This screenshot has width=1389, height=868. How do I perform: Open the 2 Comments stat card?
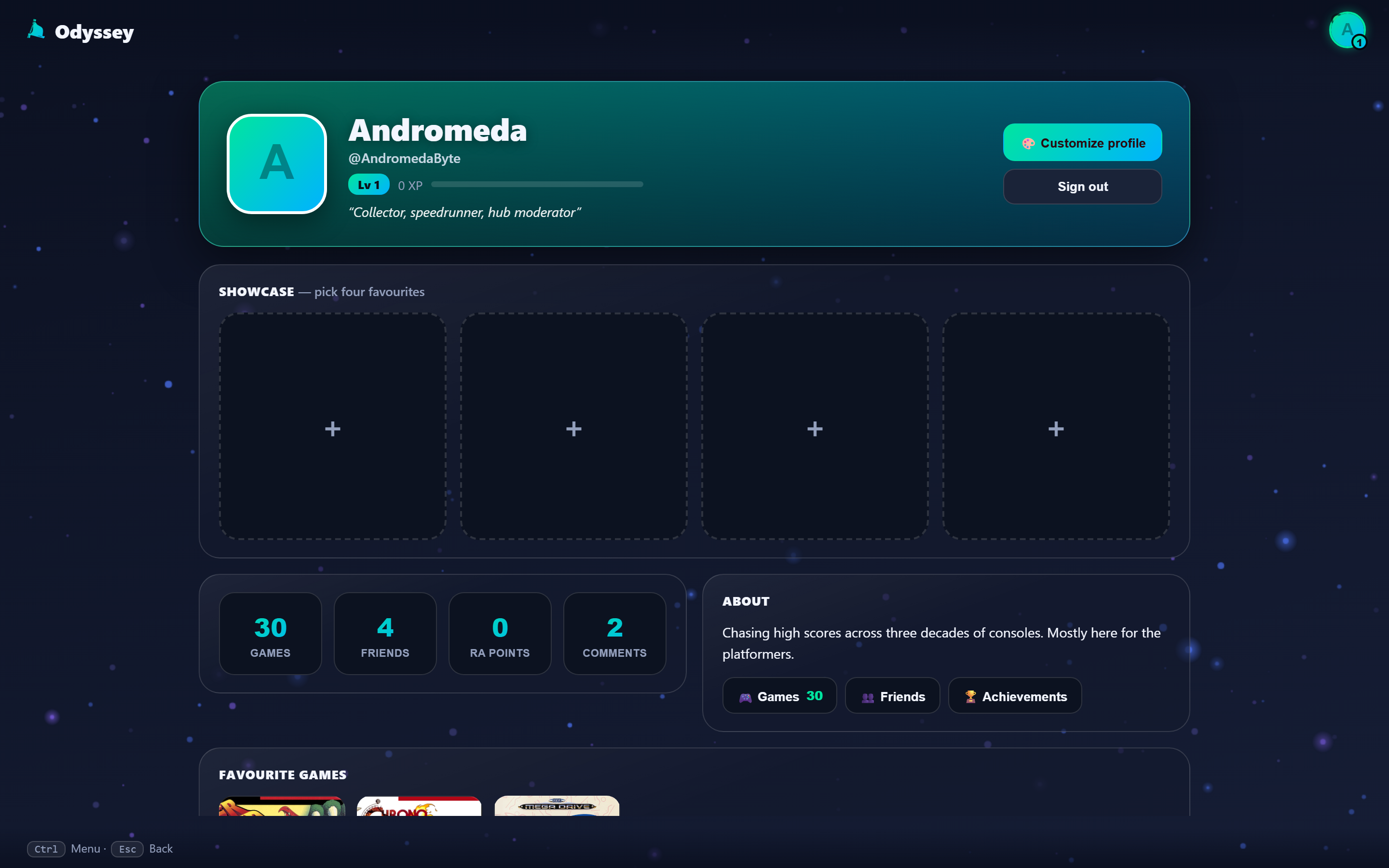615,633
